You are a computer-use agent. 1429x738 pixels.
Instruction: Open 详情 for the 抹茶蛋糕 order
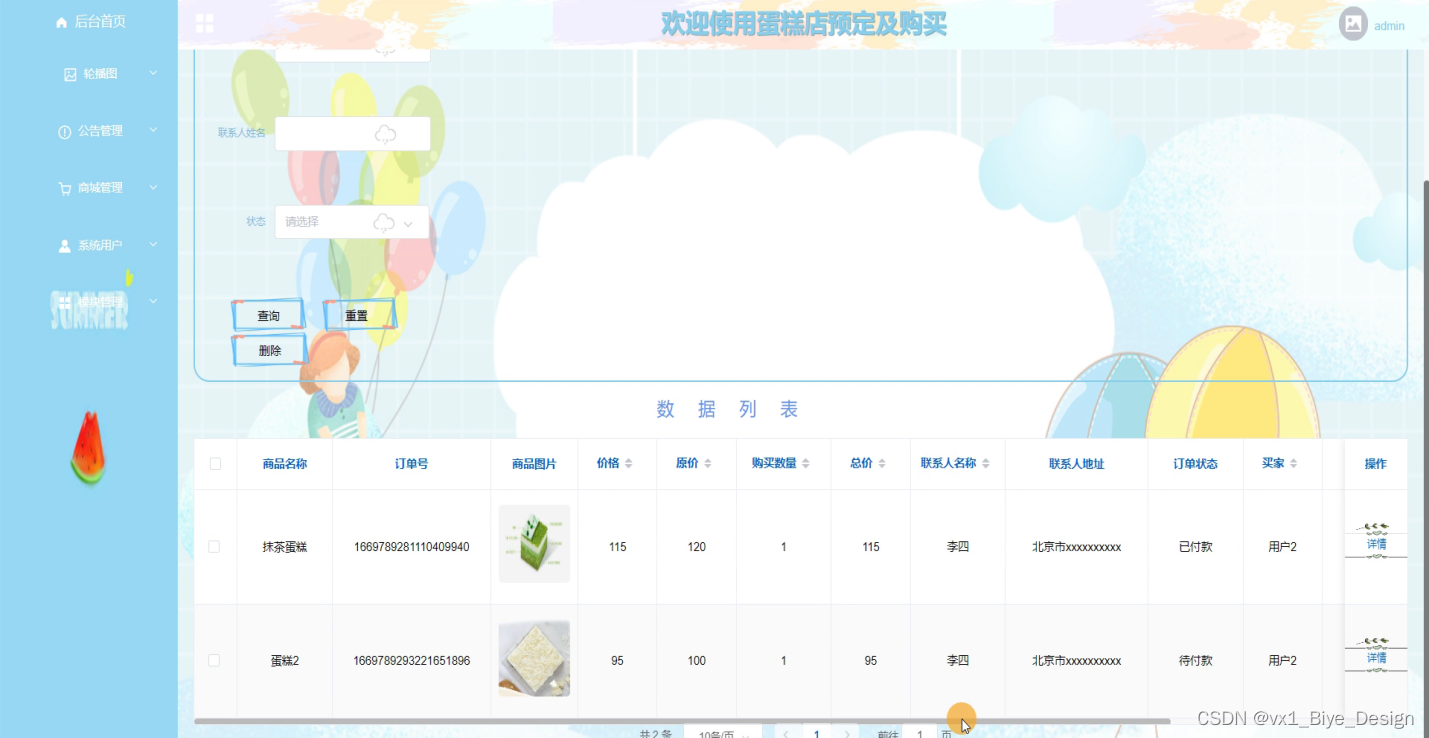1377,544
